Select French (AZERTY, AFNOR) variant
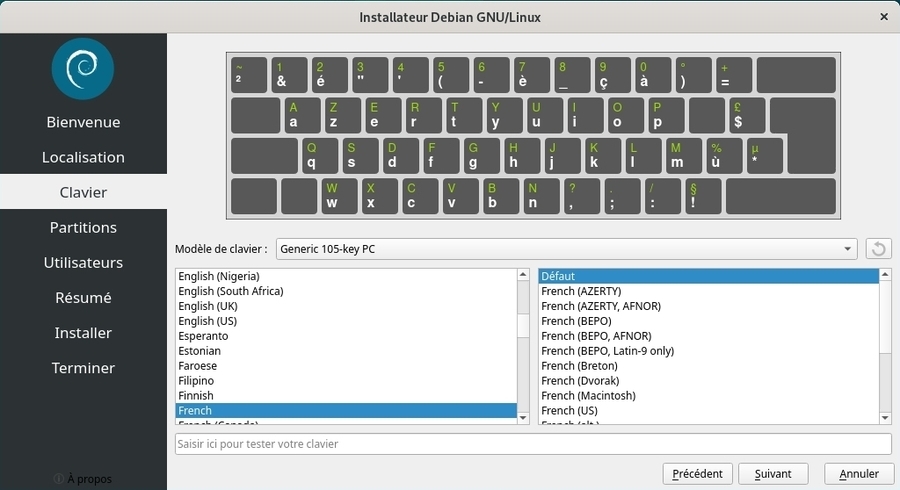Image resolution: width=900 pixels, height=490 pixels. 708,306
